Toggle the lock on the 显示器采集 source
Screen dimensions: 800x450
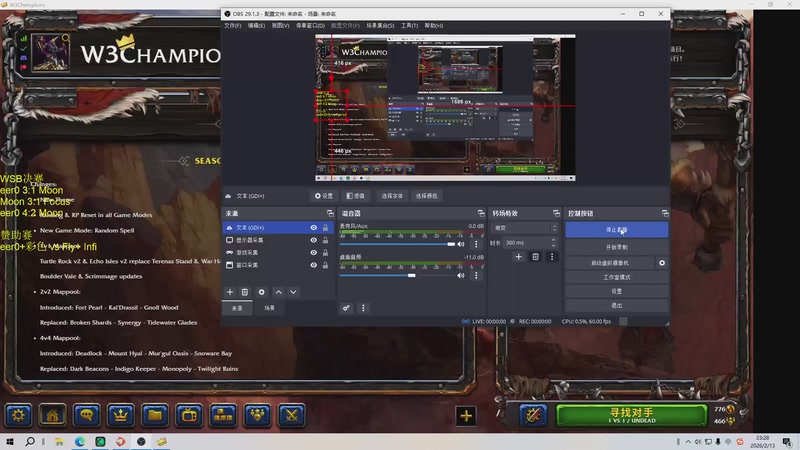[x=326, y=240]
